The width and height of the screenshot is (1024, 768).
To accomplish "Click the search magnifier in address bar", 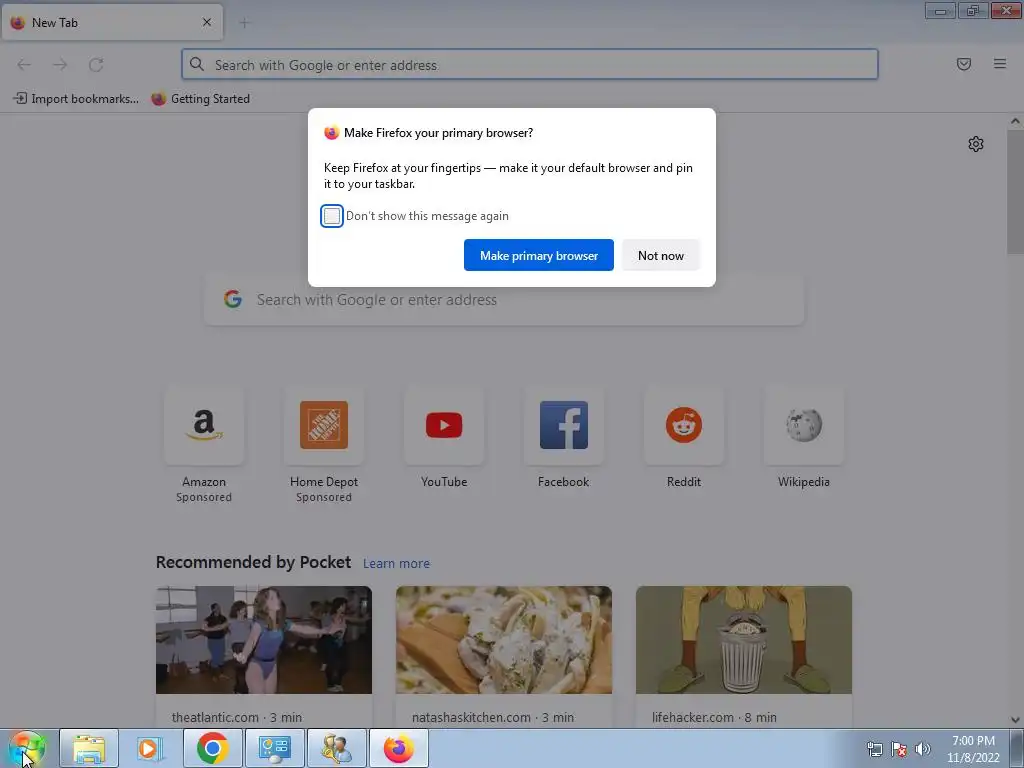I will click(197, 64).
